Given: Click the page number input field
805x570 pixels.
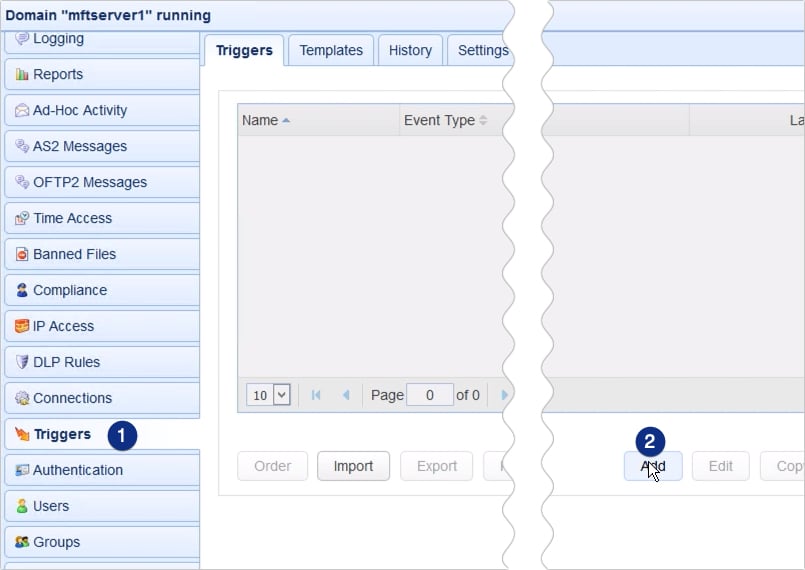Looking at the screenshot, I should (430, 395).
